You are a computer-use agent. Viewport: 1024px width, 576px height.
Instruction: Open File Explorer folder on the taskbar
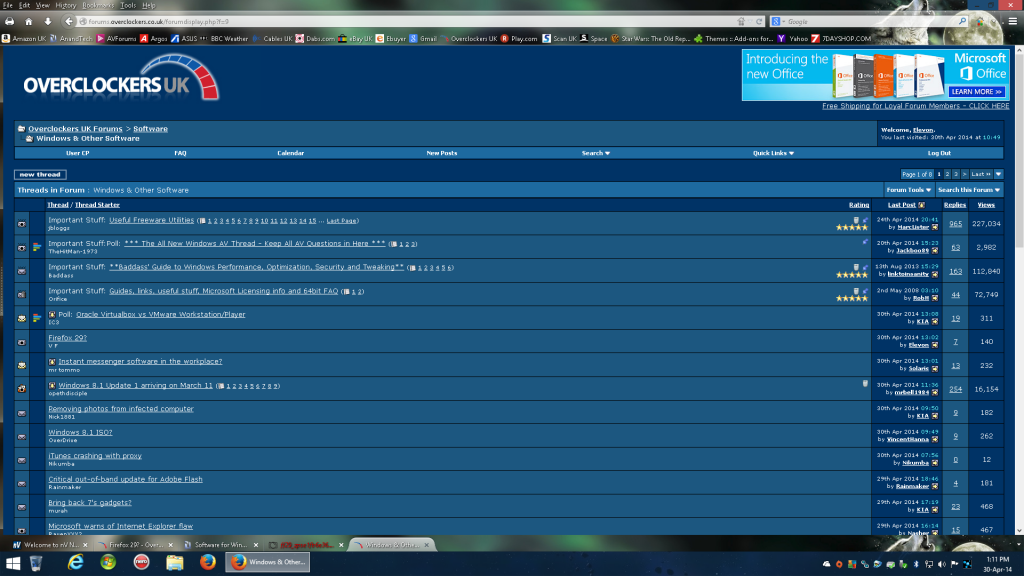[x=174, y=562]
